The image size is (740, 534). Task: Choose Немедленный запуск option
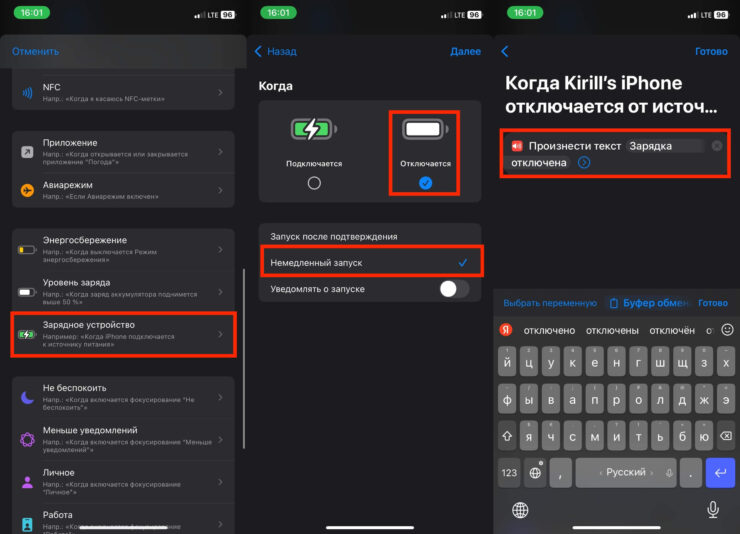[370, 262]
